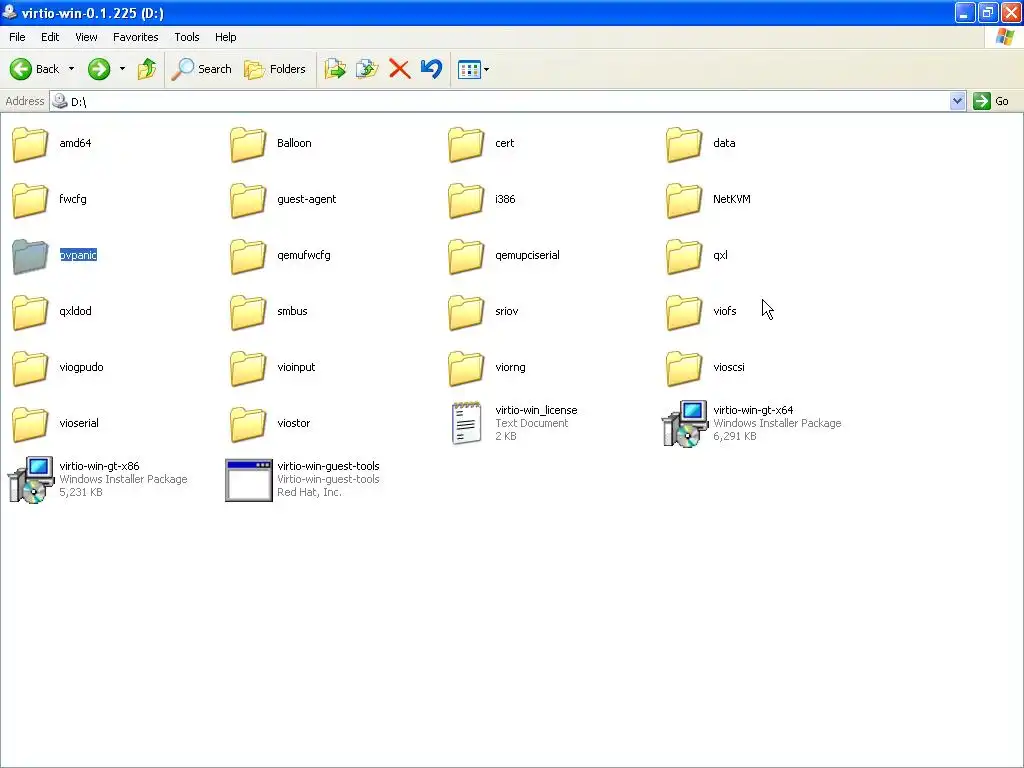Go back with the Back button
The width and height of the screenshot is (1024, 768).
click(x=34, y=69)
